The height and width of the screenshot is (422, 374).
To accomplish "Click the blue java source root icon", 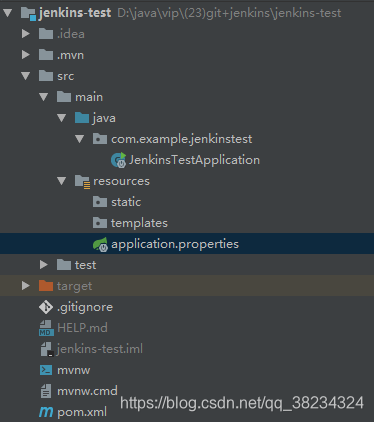I will coord(82,118).
